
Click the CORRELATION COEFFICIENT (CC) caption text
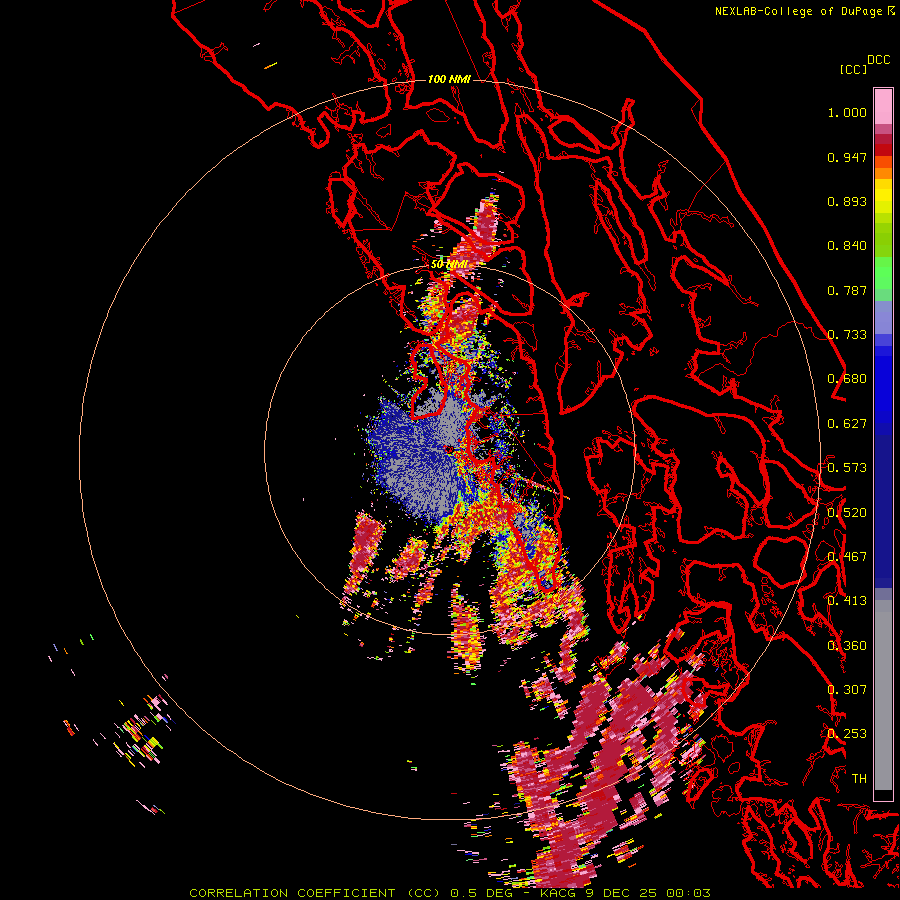315,893
